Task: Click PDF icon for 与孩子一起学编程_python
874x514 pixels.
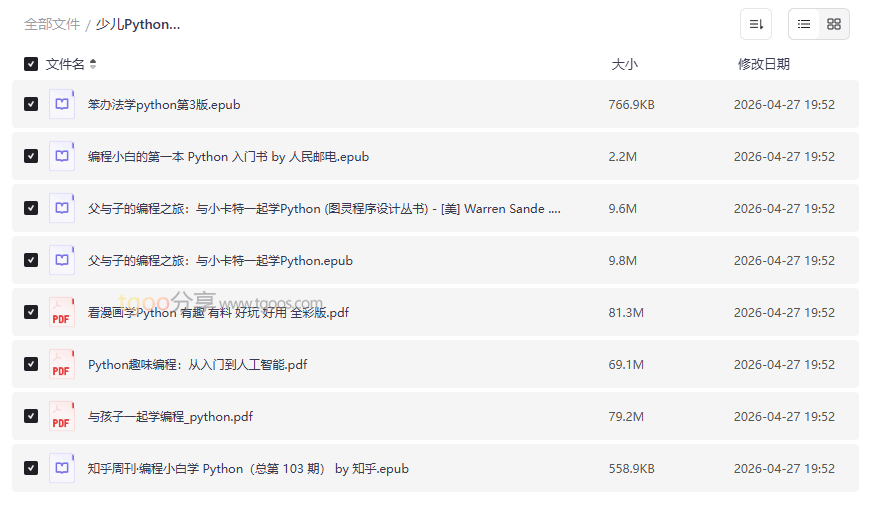Action: click(x=62, y=416)
